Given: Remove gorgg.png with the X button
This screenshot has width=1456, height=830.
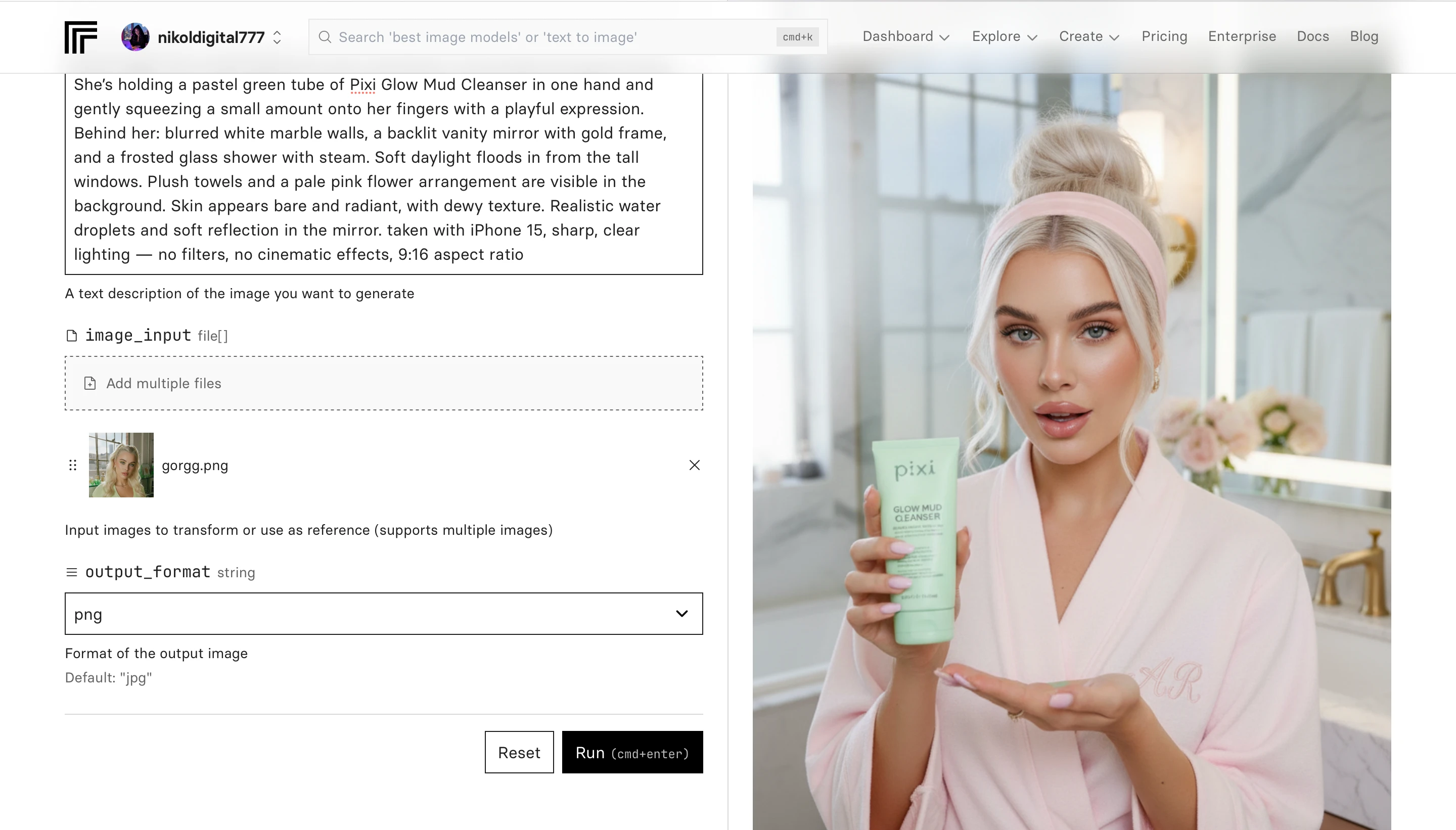Looking at the screenshot, I should point(694,465).
